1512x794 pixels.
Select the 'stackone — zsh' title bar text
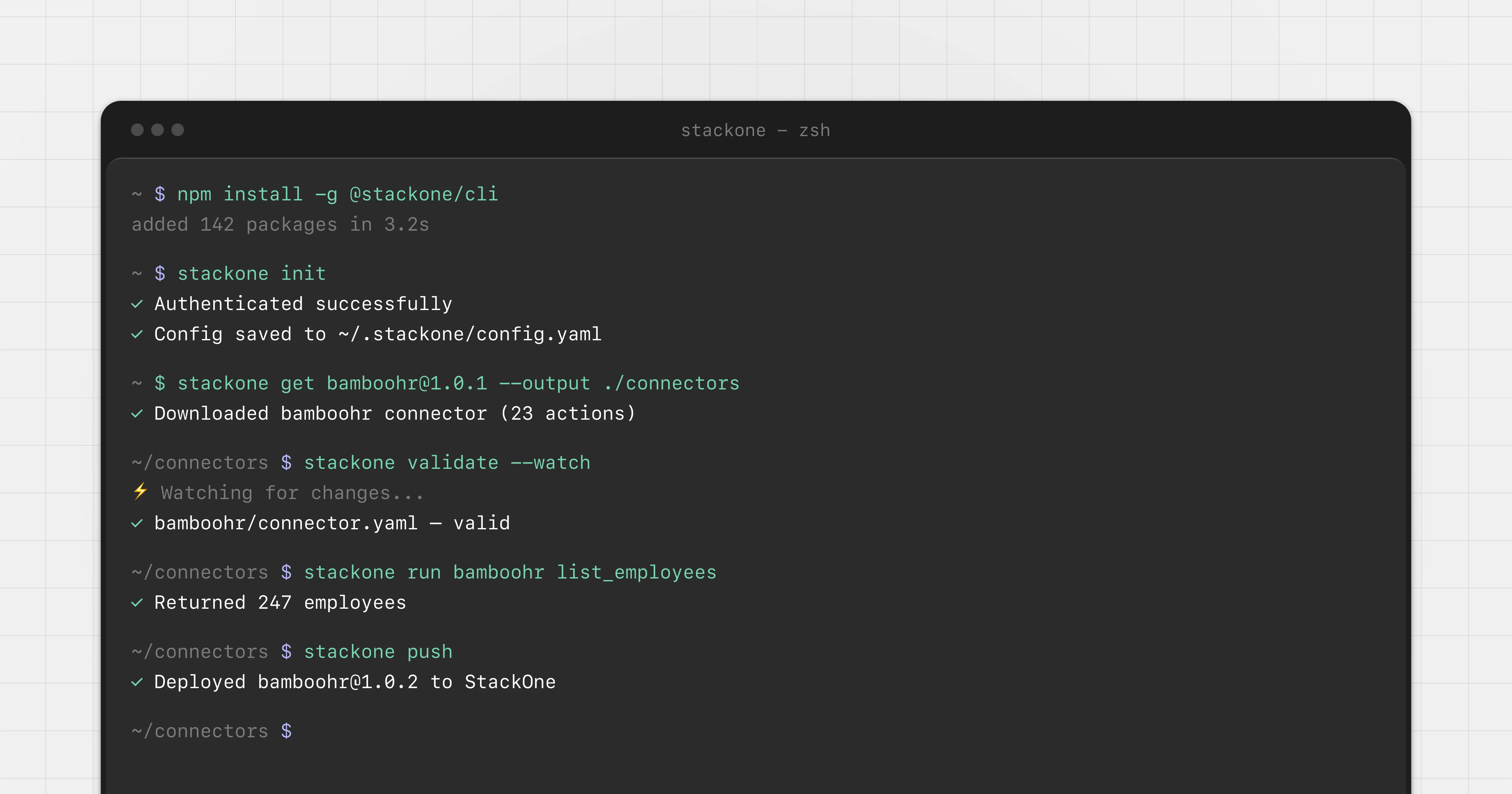pyautogui.click(x=755, y=130)
